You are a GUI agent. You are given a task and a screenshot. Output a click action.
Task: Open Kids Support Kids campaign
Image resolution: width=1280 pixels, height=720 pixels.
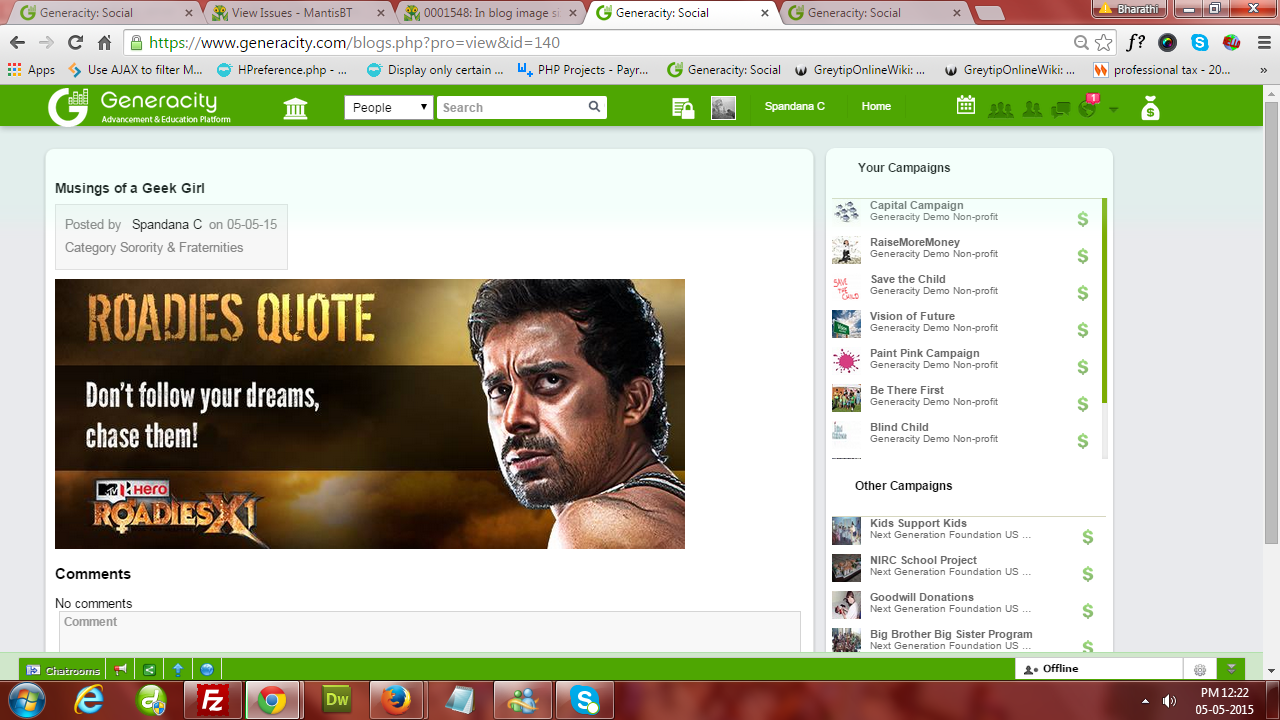point(918,523)
